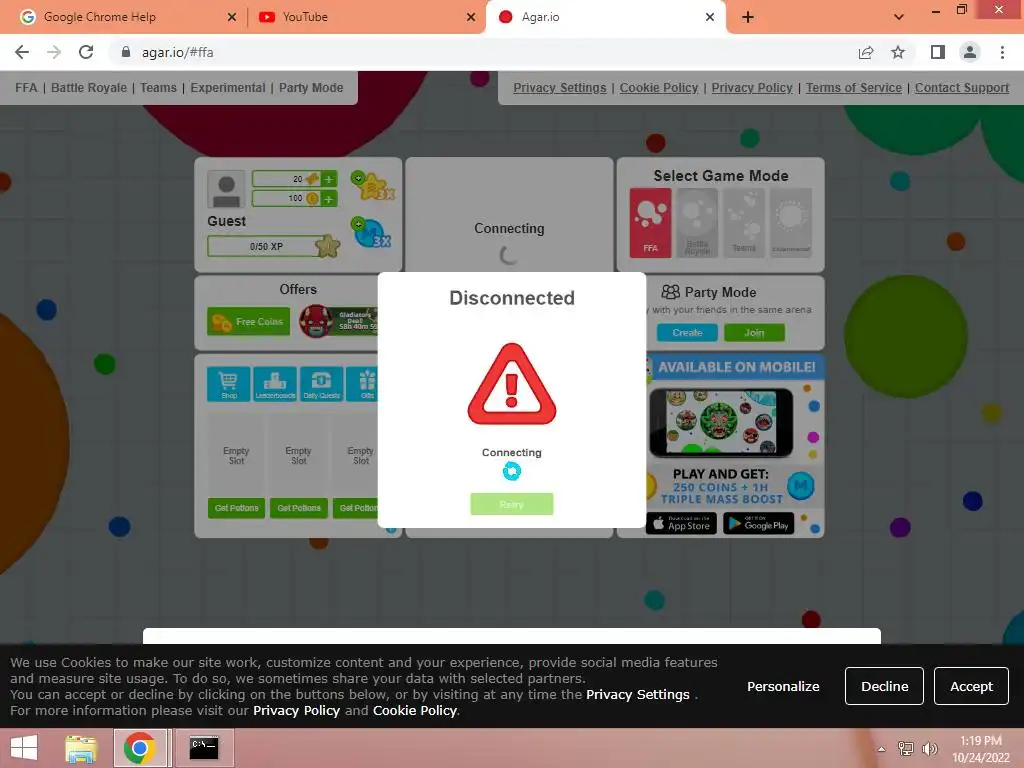Select the Teams game mode tile
Viewport: 1024px width, 768px height.
tap(744, 223)
